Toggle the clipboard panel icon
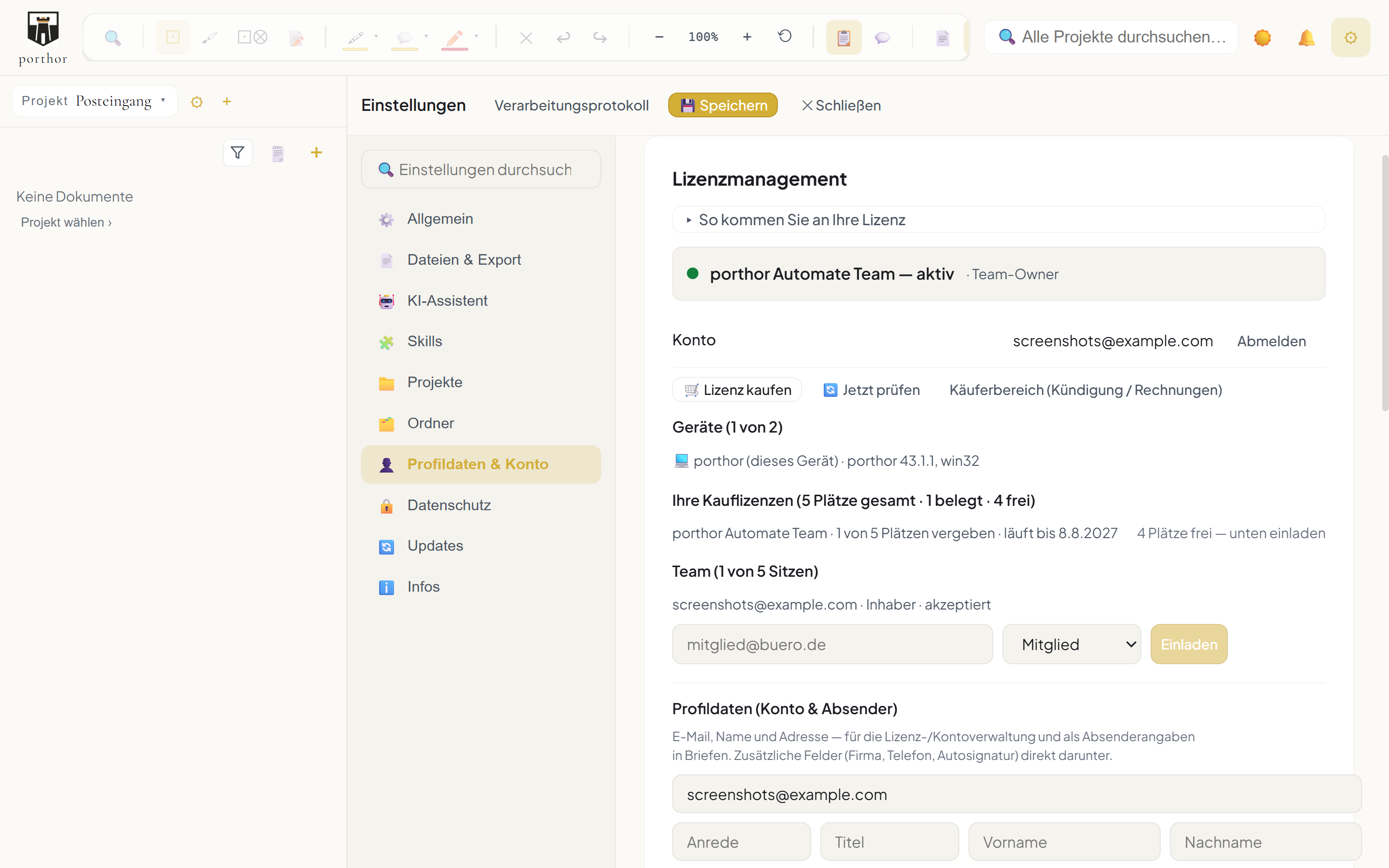1389x868 pixels. coord(844,37)
